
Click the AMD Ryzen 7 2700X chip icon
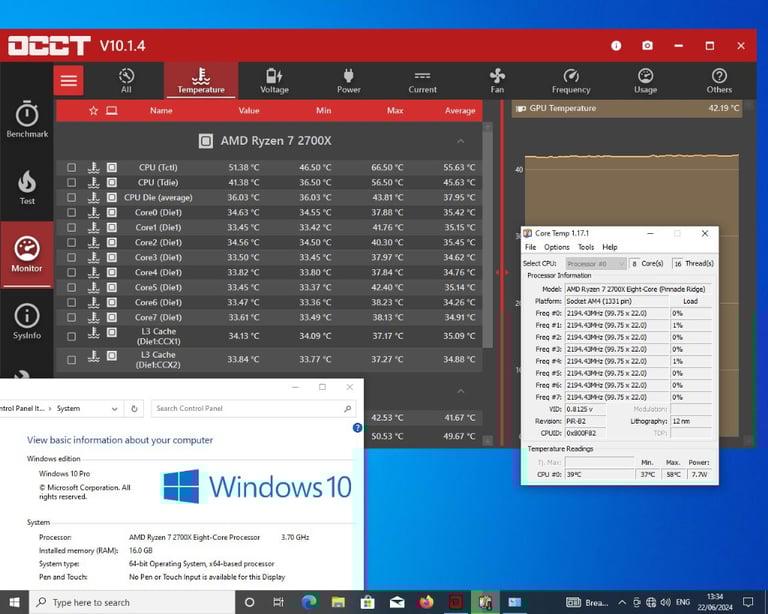coord(206,141)
